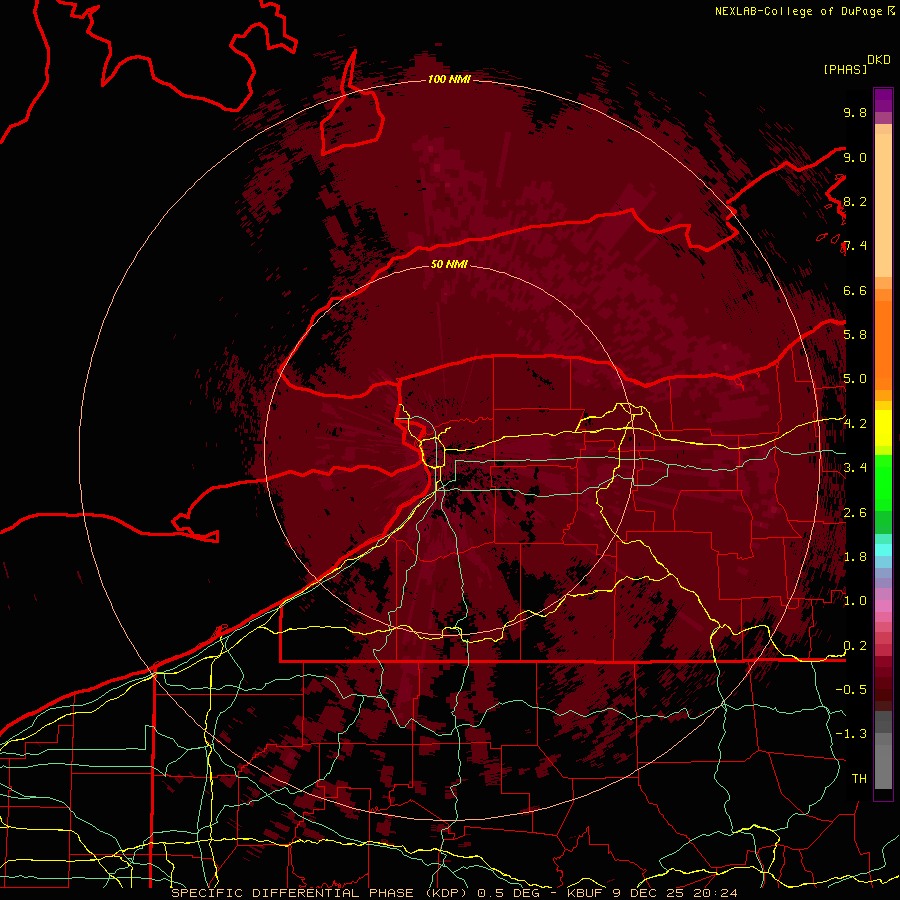Click the 1.8 scale label
The image size is (900, 900).
855,557
